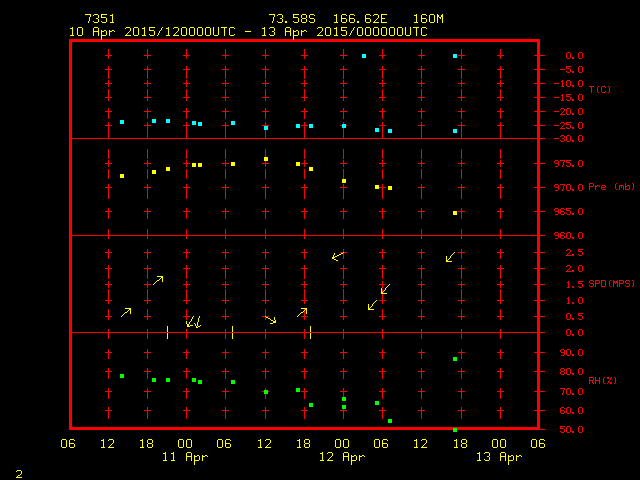Viewport: 640px width, 480px height.
Task: Select the lowest yellow pressure point near 965
Action: pos(455,213)
